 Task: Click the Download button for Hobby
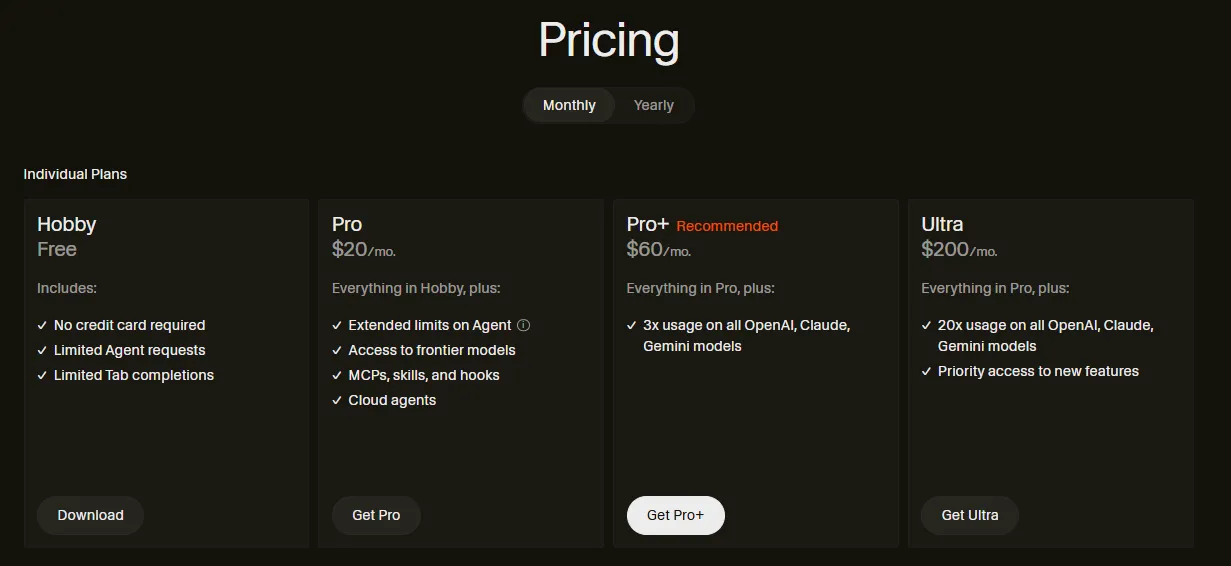[91, 515]
